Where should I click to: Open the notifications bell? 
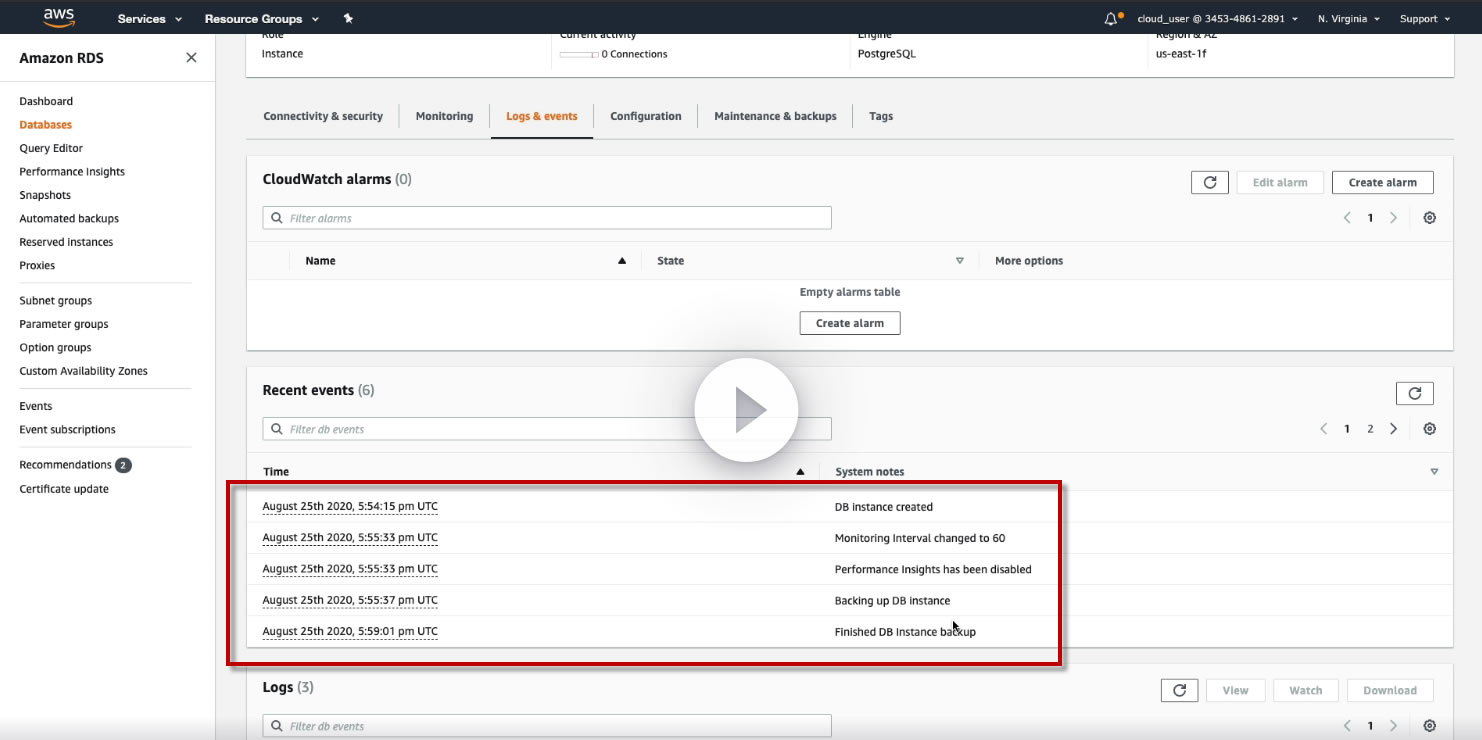1113,19
